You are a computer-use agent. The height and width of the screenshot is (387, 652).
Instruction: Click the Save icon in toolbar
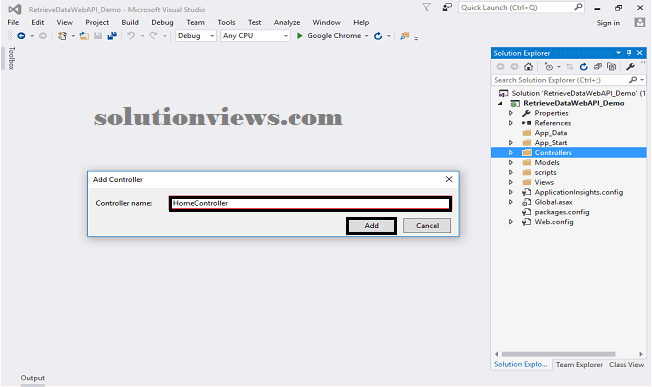[x=98, y=36]
